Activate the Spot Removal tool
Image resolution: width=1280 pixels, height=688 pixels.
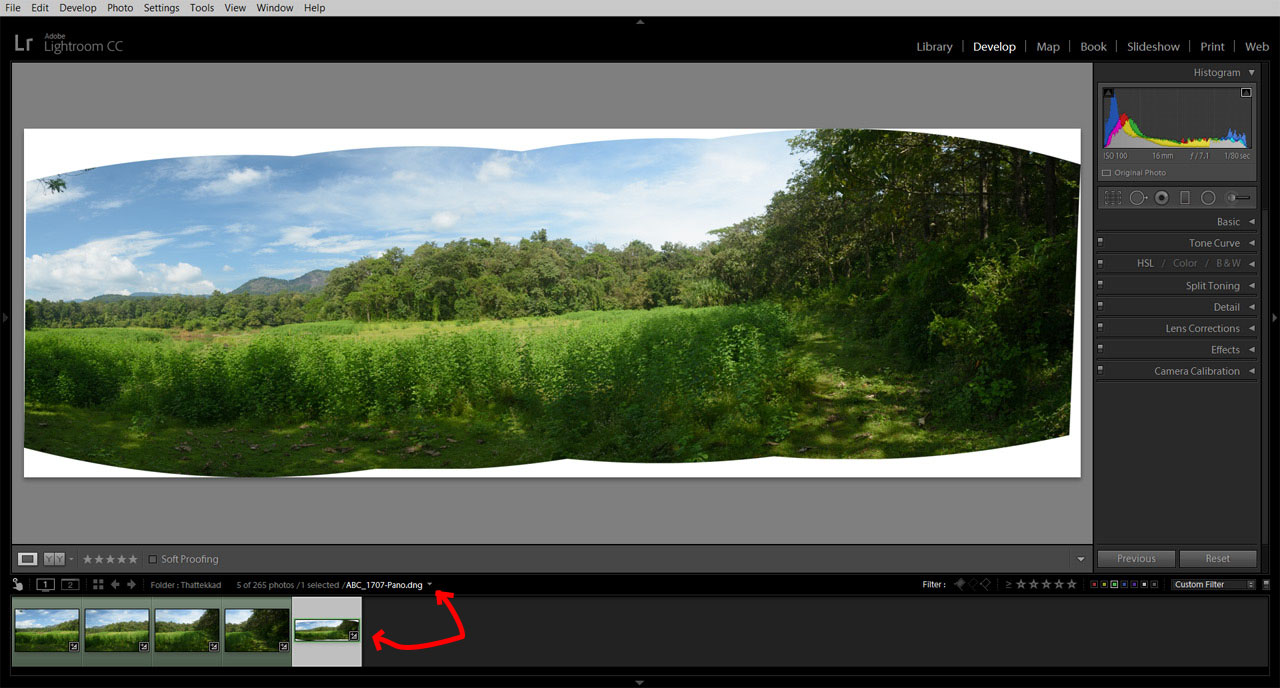click(1138, 198)
